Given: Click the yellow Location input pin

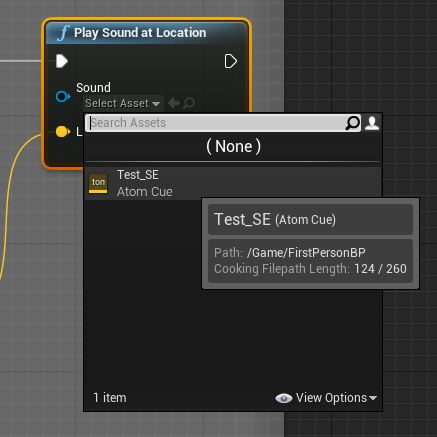Looking at the screenshot, I should click(x=63, y=132).
